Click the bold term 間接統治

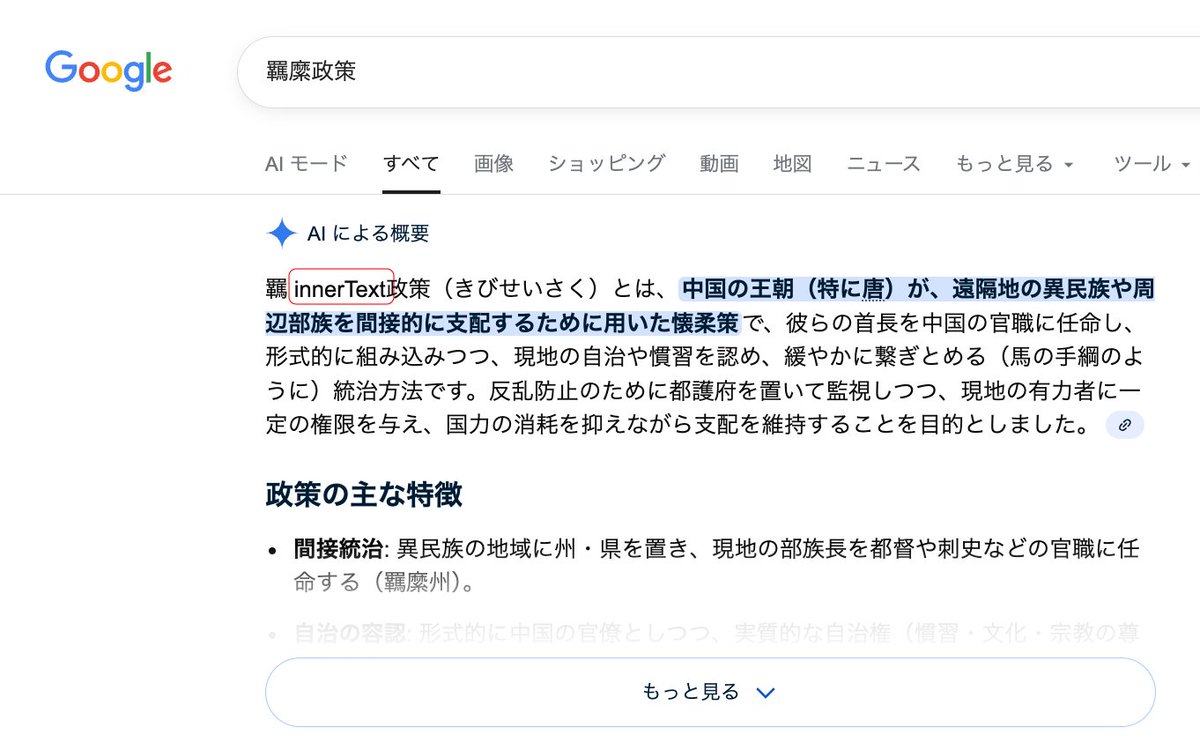pyautogui.click(x=338, y=548)
